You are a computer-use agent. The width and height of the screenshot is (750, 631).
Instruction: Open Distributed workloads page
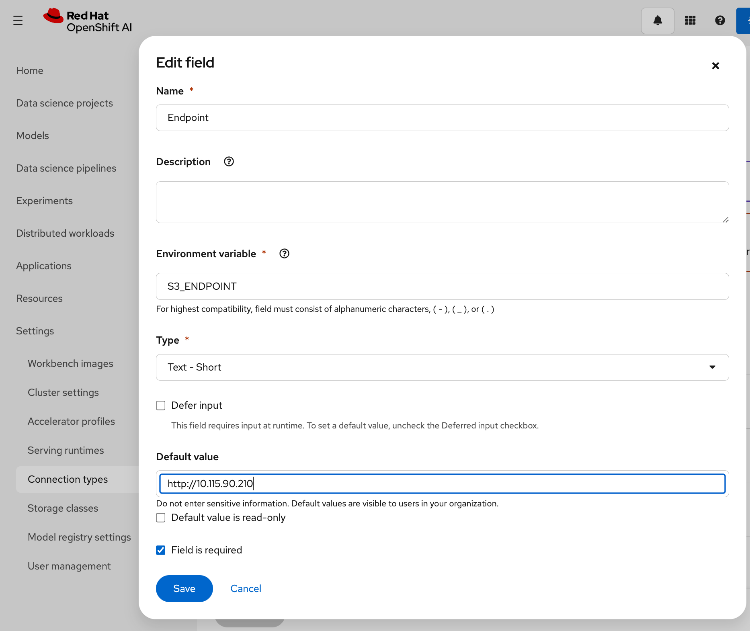(x=65, y=233)
